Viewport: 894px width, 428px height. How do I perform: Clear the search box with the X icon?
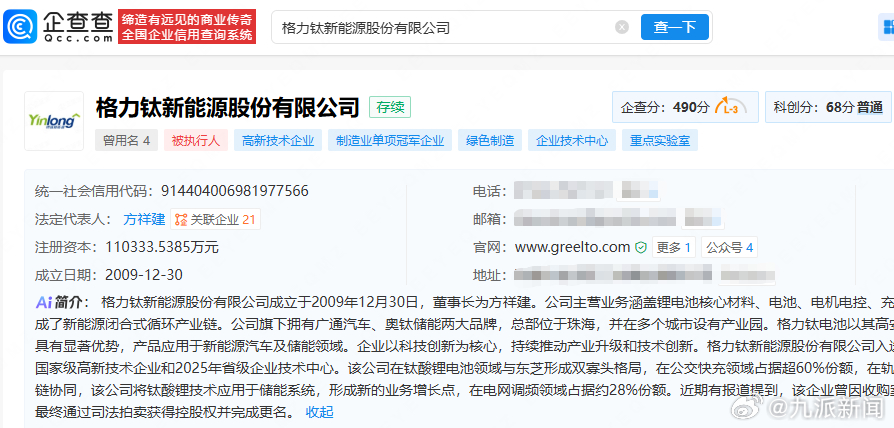click(622, 27)
